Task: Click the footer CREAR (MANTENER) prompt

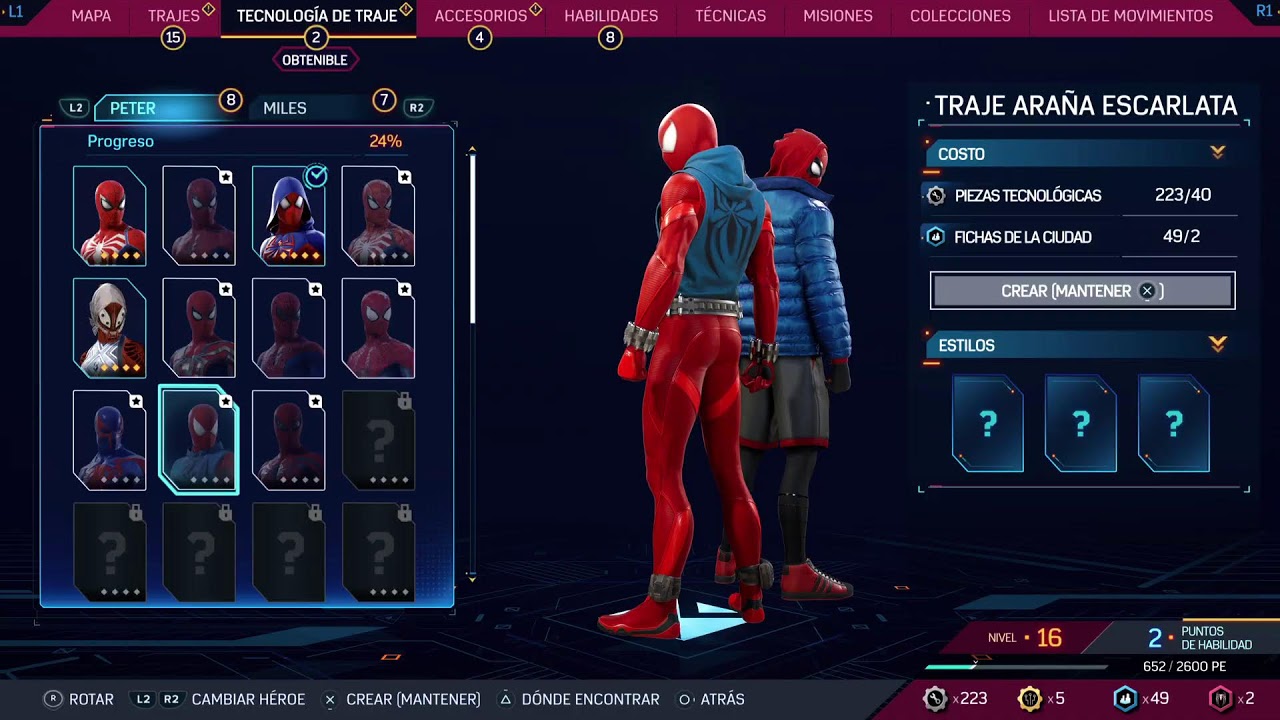Action: pyautogui.click(x=402, y=699)
